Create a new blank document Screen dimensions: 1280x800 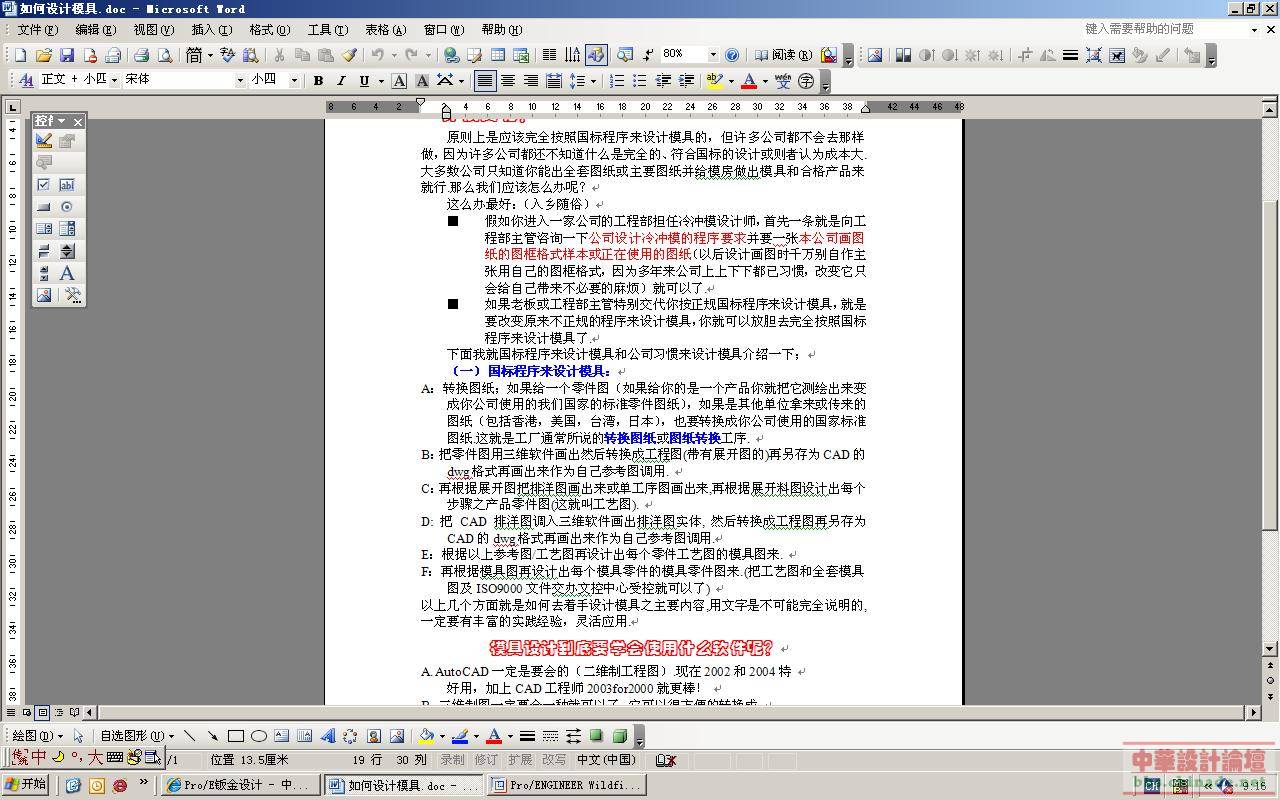[21, 55]
